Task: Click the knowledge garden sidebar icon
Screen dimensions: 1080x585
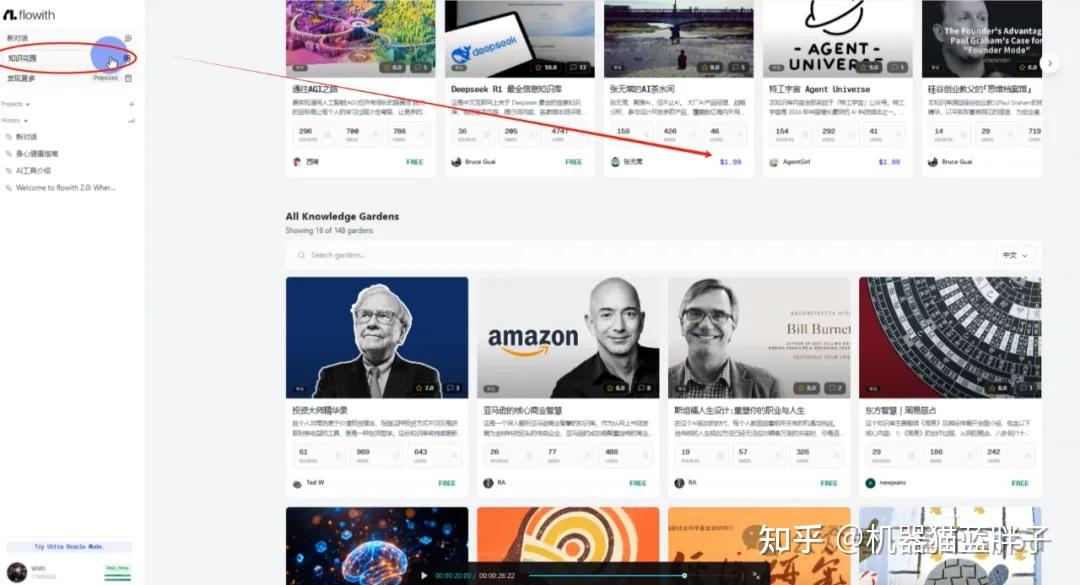Action: click(x=127, y=59)
